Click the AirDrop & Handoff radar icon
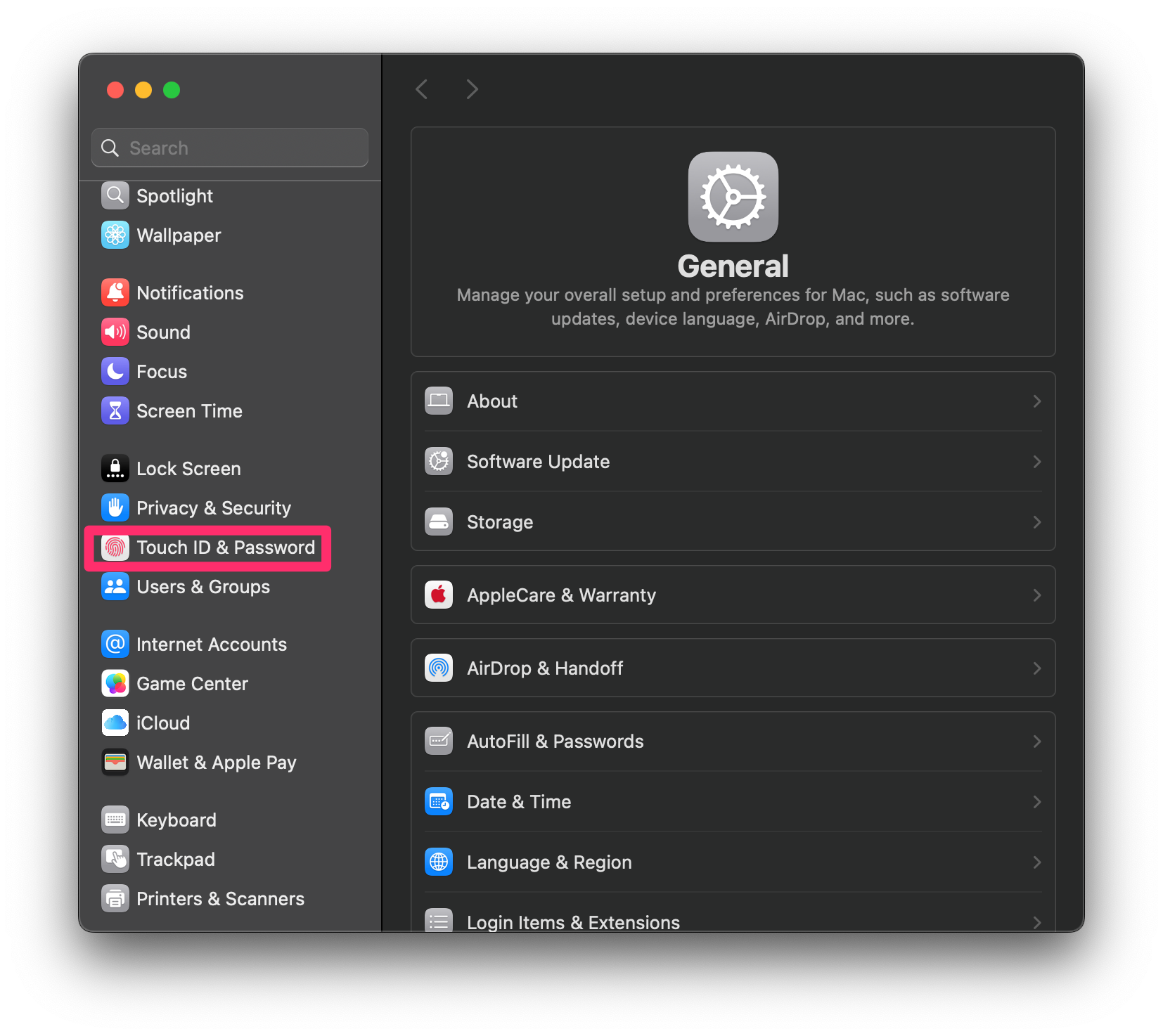 [439, 668]
